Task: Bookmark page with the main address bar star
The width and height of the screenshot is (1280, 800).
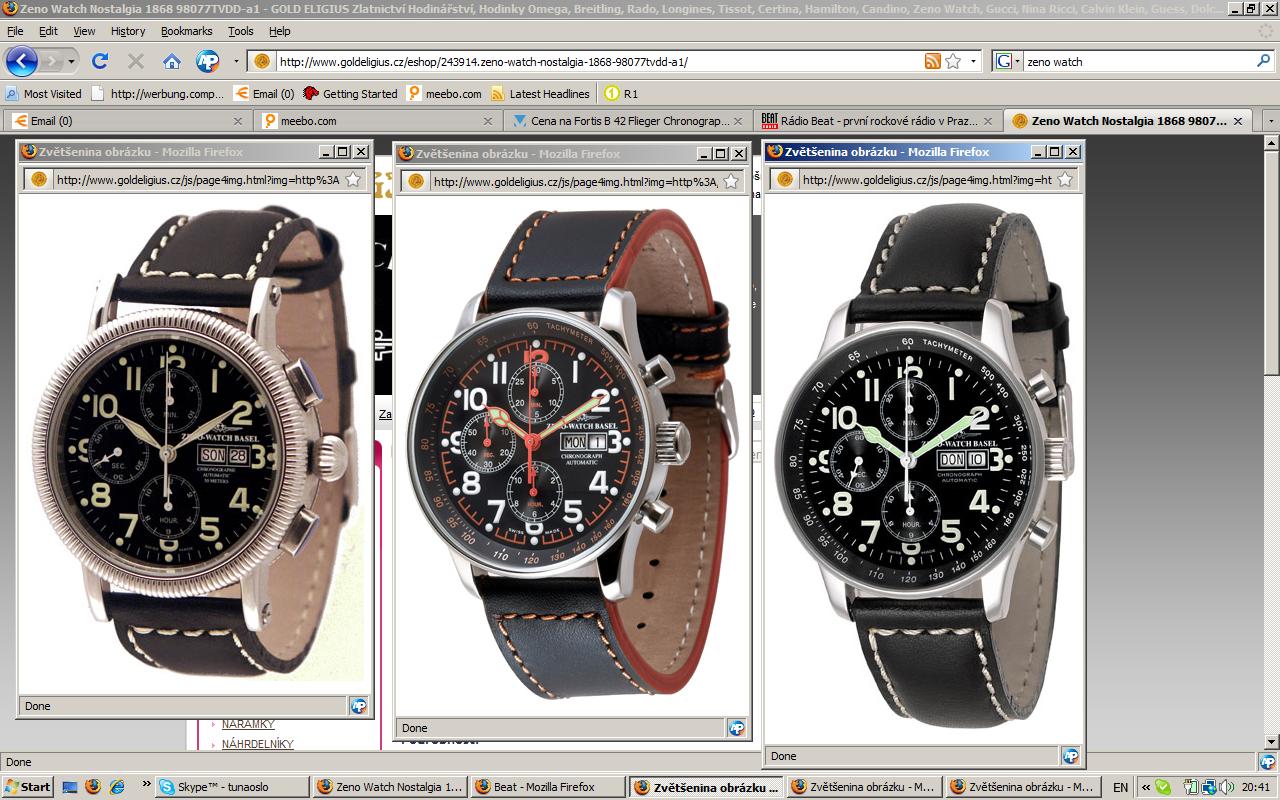Action: [x=953, y=61]
